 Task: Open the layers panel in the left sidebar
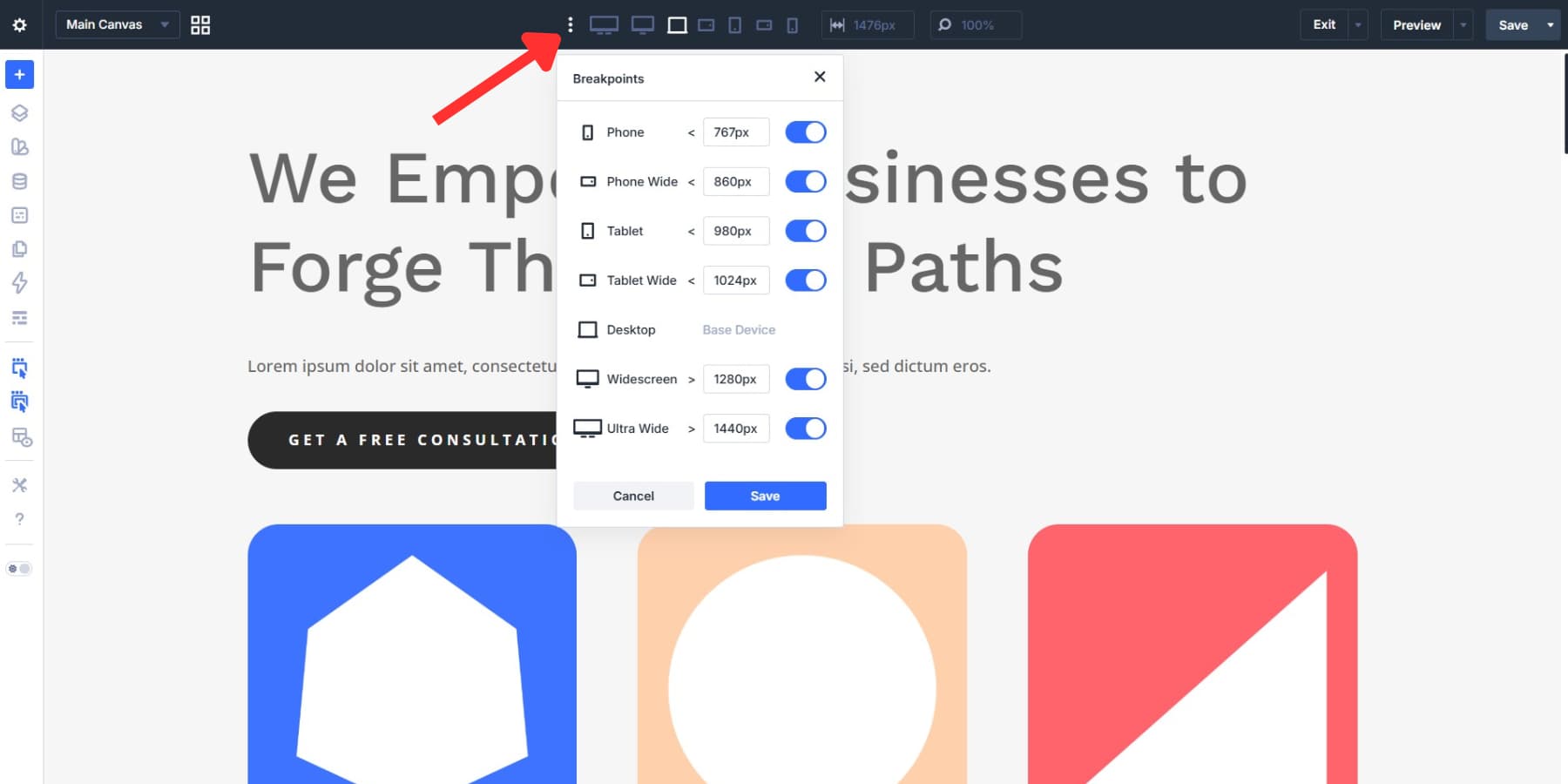tap(19, 113)
